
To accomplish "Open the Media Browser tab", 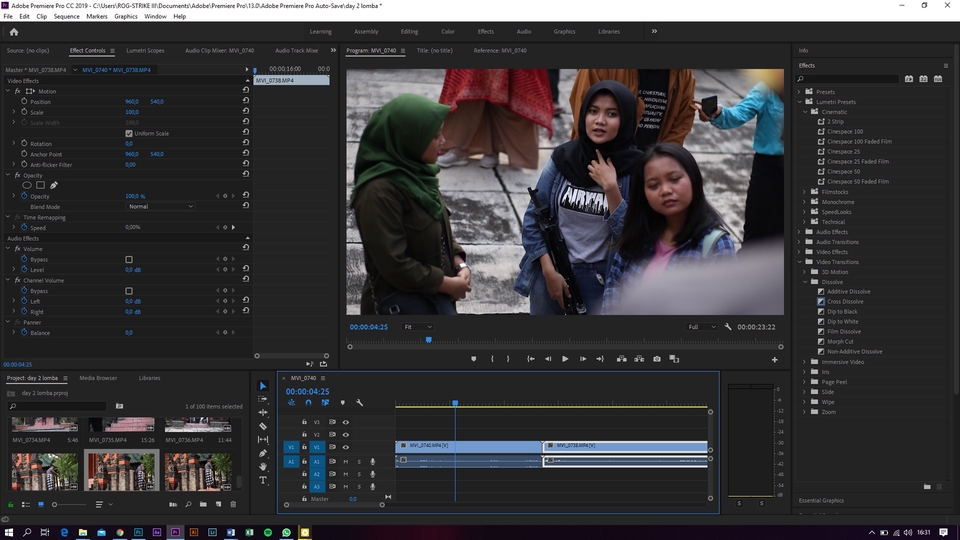I will coord(98,378).
